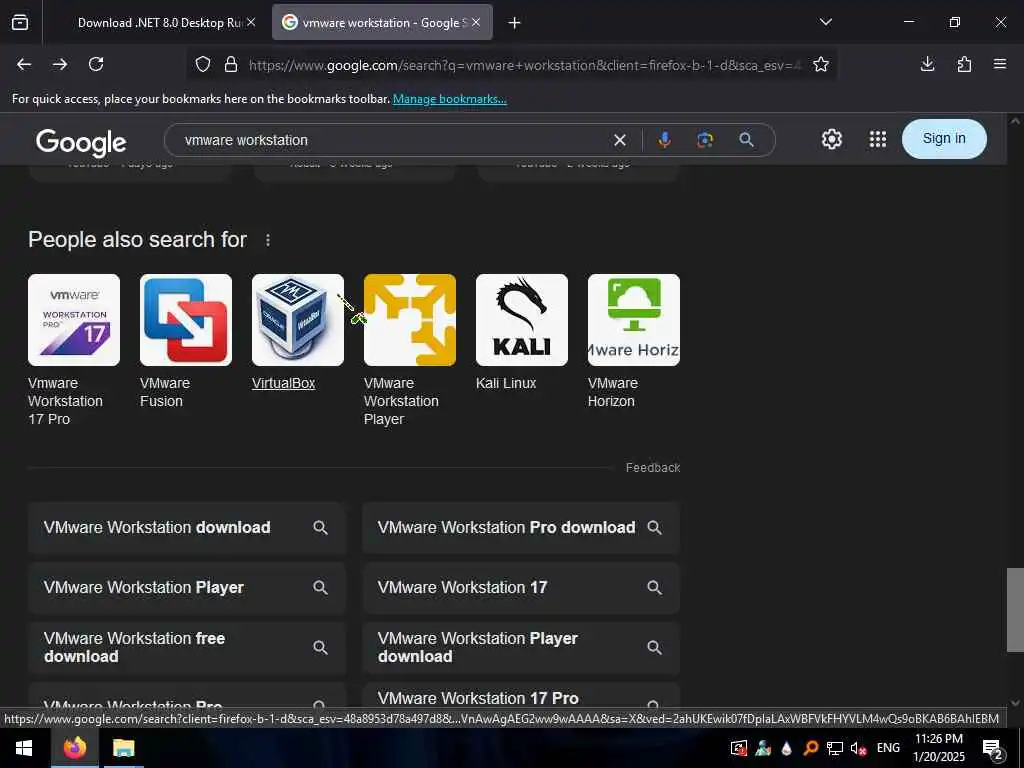
Task: Open the Windows Start menu
Action: point(24,748)
